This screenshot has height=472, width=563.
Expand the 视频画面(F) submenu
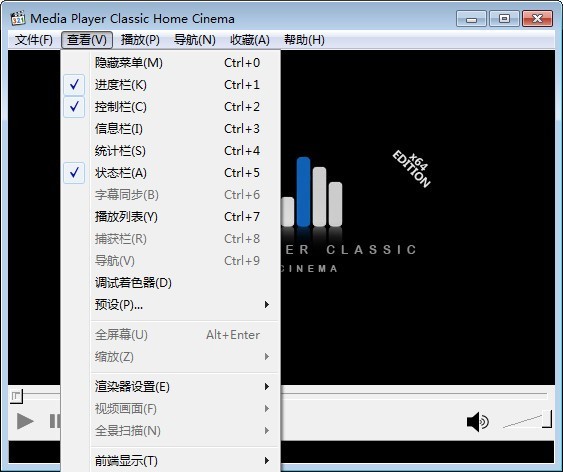coord(171,409)
